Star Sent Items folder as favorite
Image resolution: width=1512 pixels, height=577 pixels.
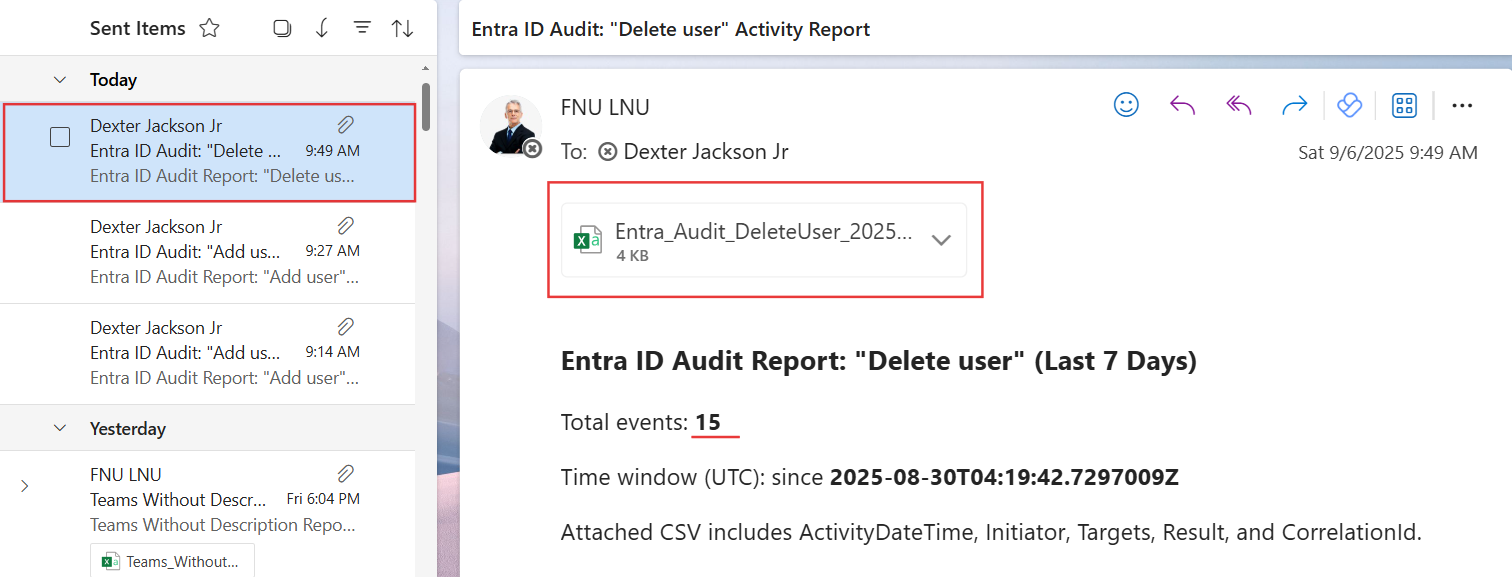tap(209, 29)
